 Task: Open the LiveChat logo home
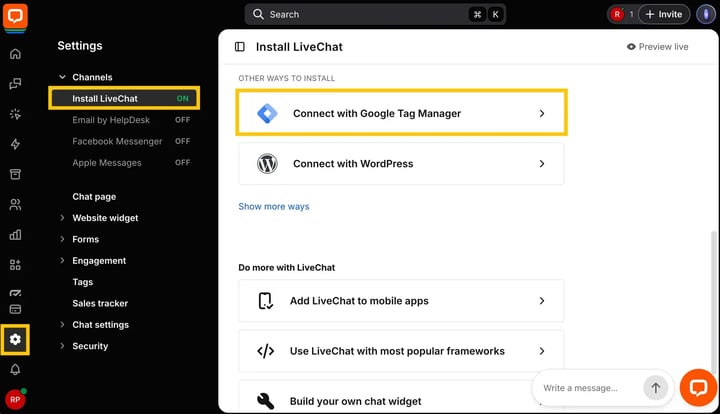click(15, 17)
